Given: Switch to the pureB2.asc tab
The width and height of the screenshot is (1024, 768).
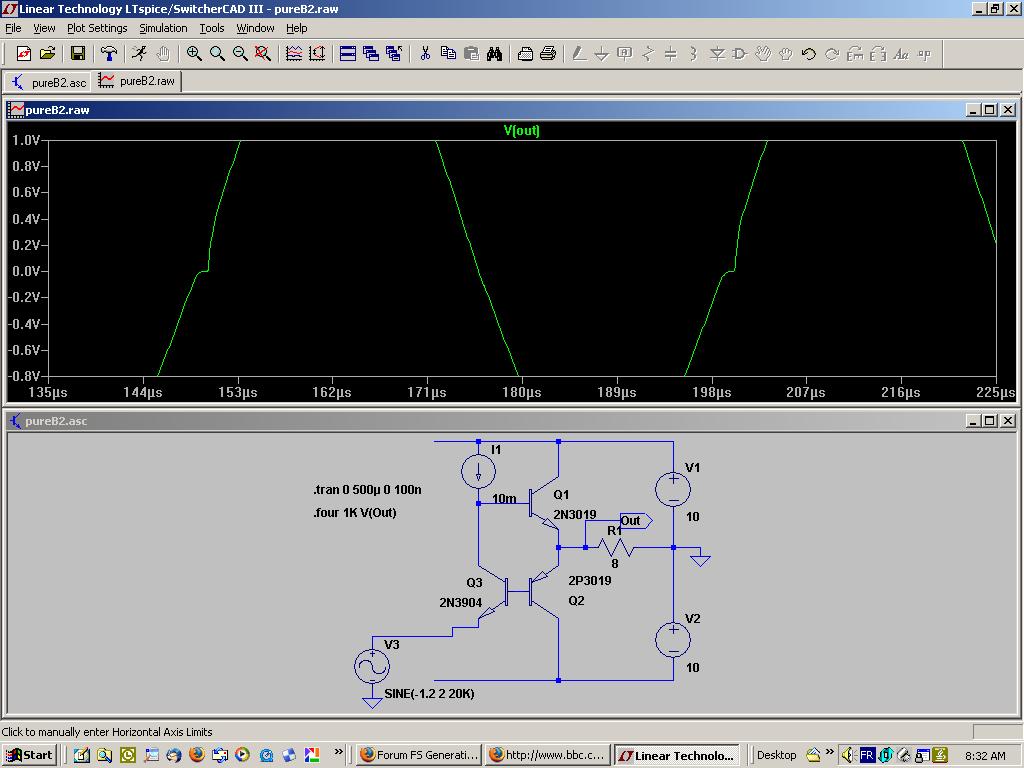Looking at the screenshot, I should coord(48,82).
